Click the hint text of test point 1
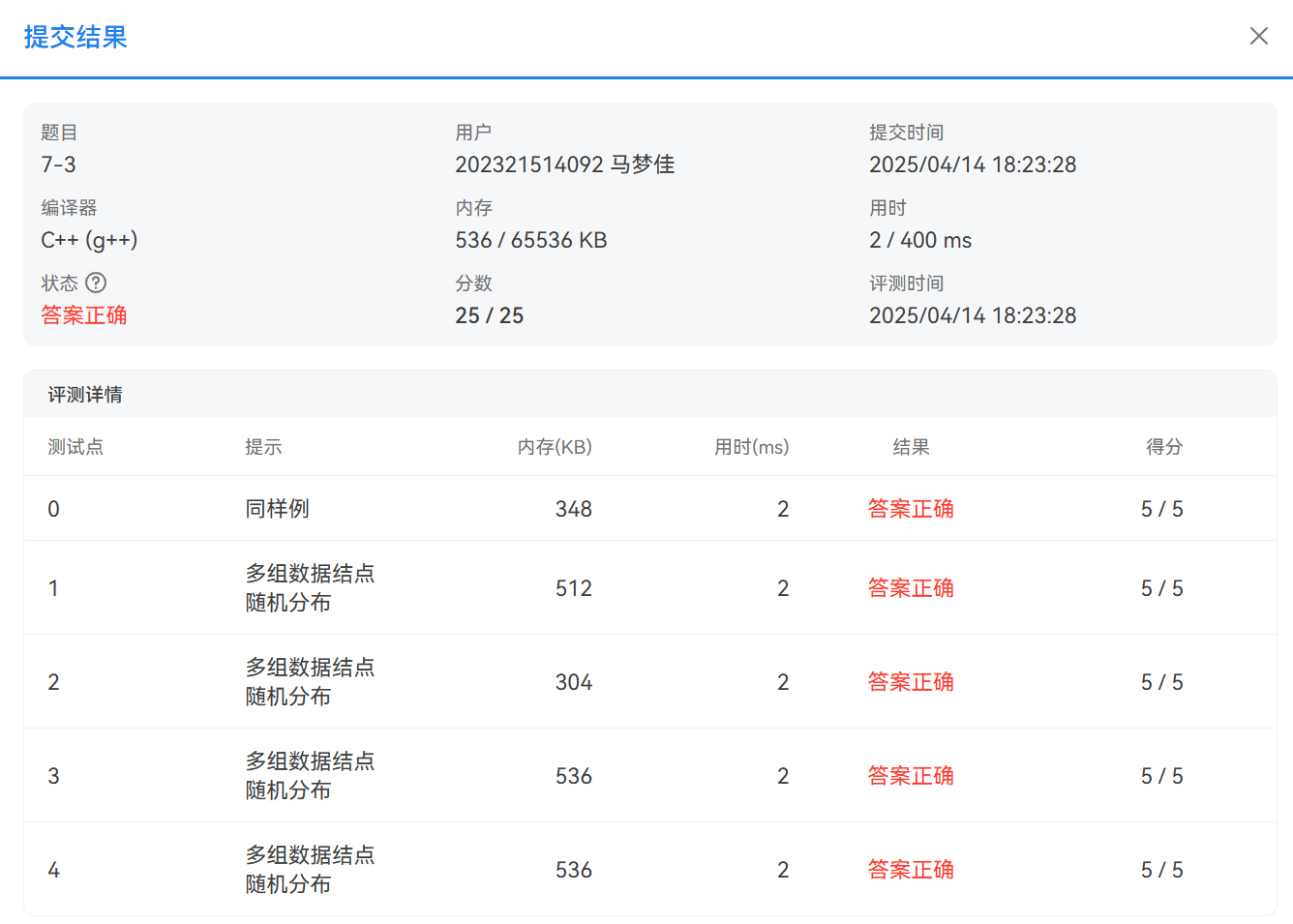 (310, 588)
